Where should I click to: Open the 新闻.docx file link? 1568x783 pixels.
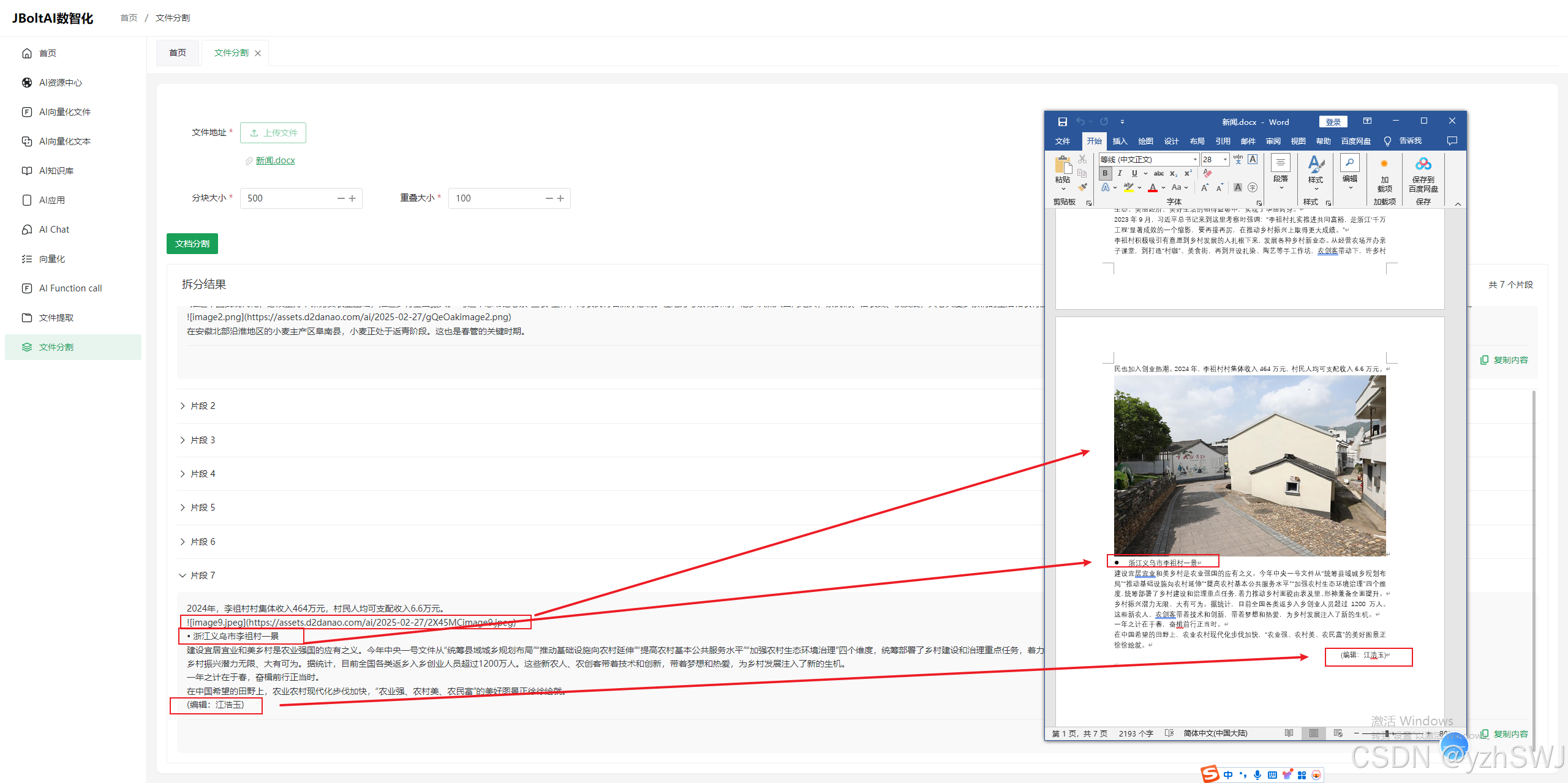coord(275,160)
